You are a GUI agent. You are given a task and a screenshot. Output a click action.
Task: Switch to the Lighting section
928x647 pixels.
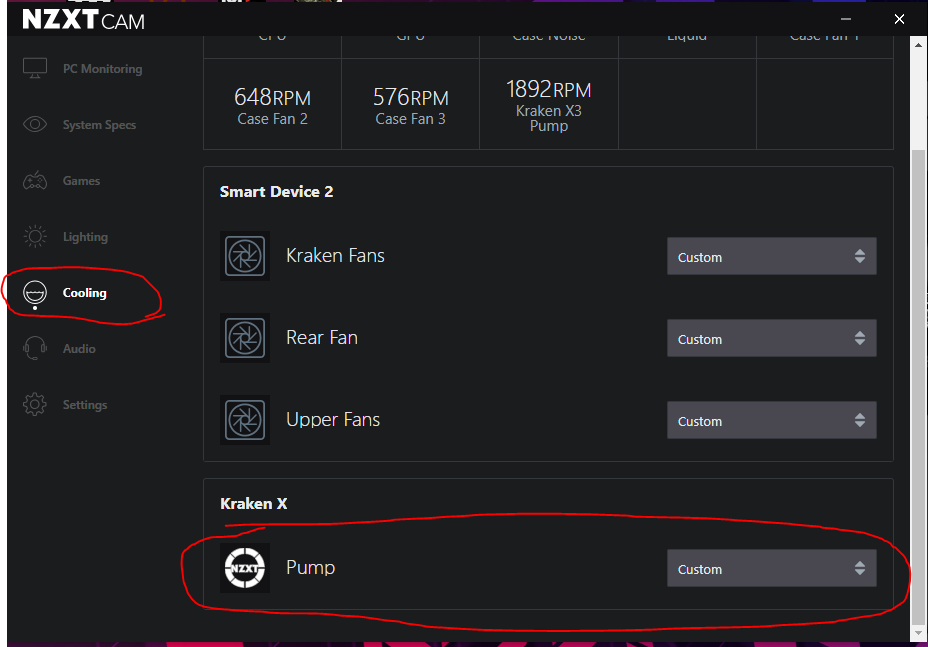click(x=85, y=237)
